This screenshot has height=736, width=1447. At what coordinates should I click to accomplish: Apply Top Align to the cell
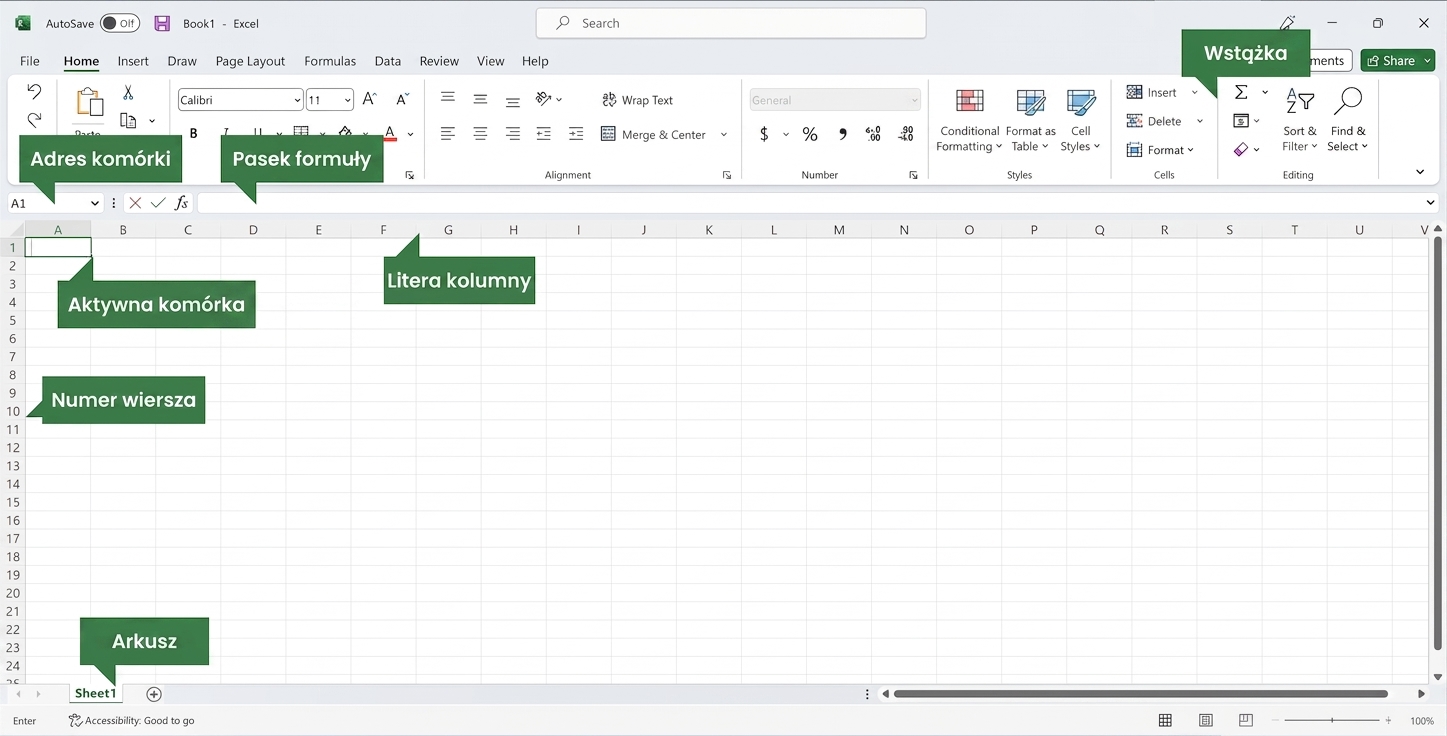[448, 98]
